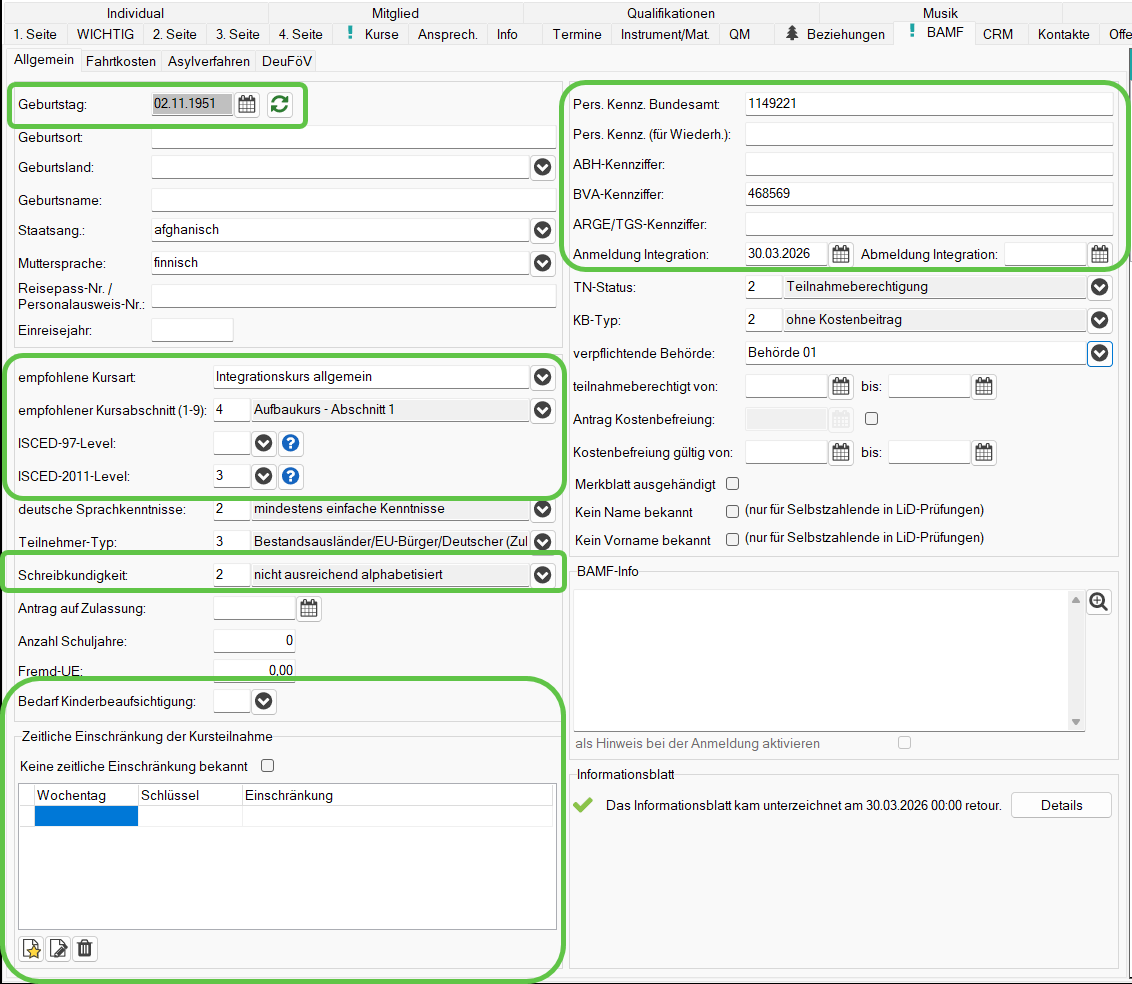Click the green refresh icon beside Geburtstag
This screenshot has height=984, width=1132.
279,104
